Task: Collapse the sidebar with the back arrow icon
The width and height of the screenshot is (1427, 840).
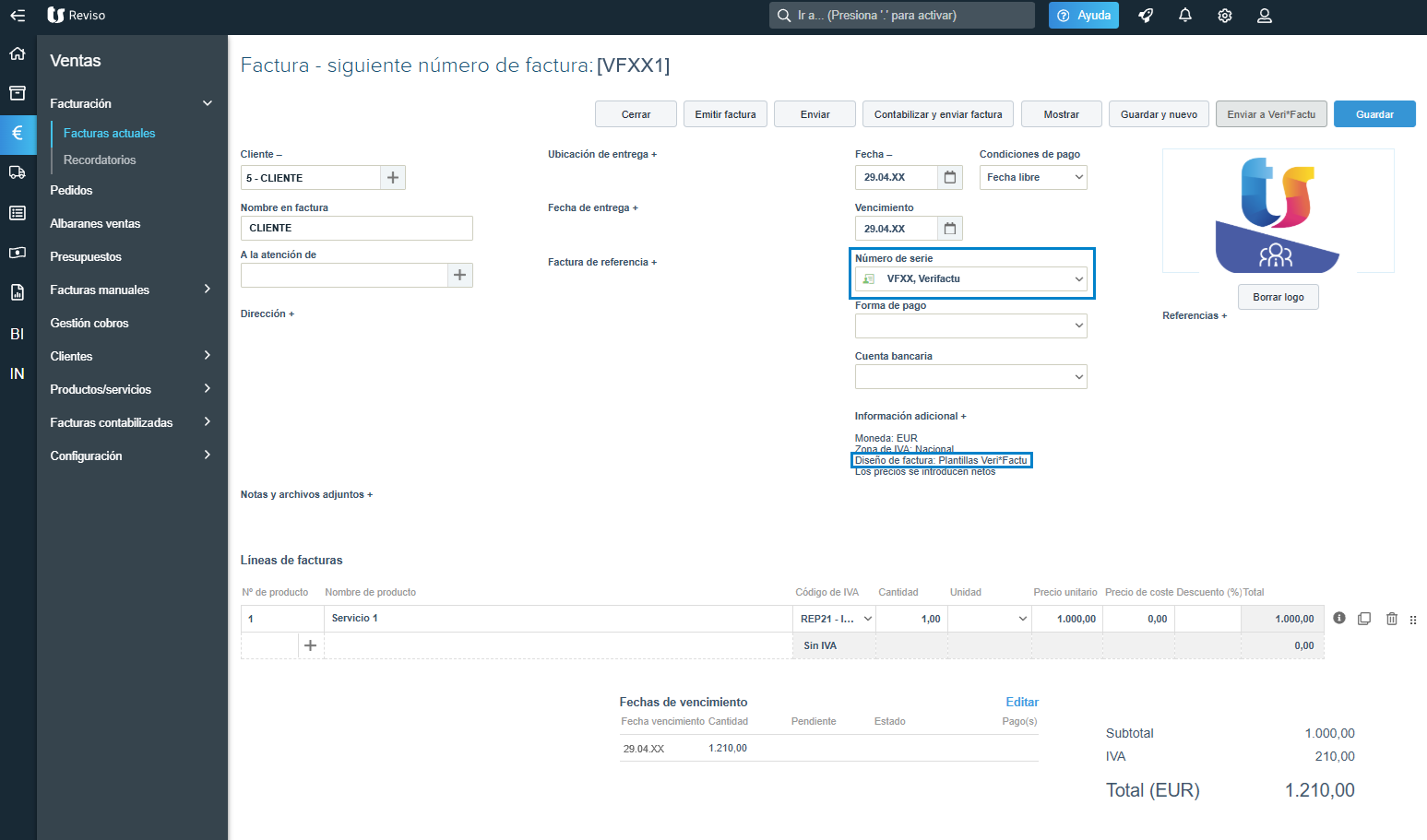Action: pyautogui.click(x=18, y=16)
